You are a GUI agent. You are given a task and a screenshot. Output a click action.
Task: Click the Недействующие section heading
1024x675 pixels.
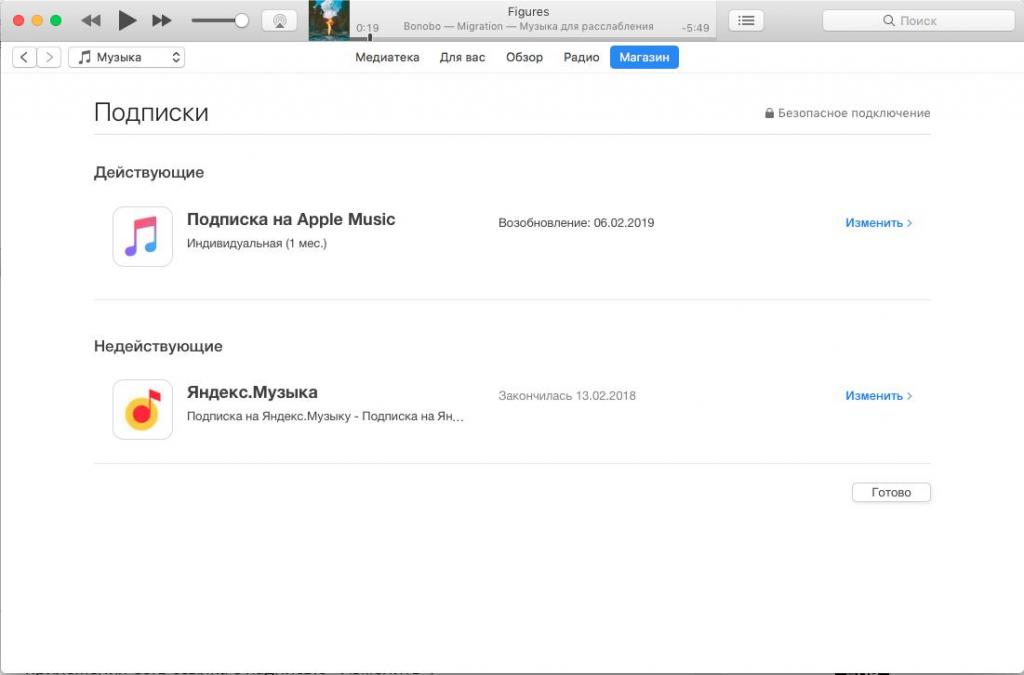[x=158, y=346]
